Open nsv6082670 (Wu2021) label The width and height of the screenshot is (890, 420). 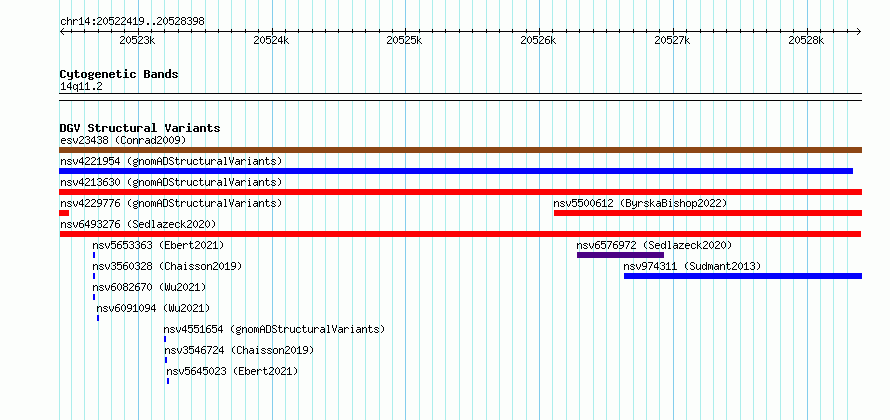[149, 287]
